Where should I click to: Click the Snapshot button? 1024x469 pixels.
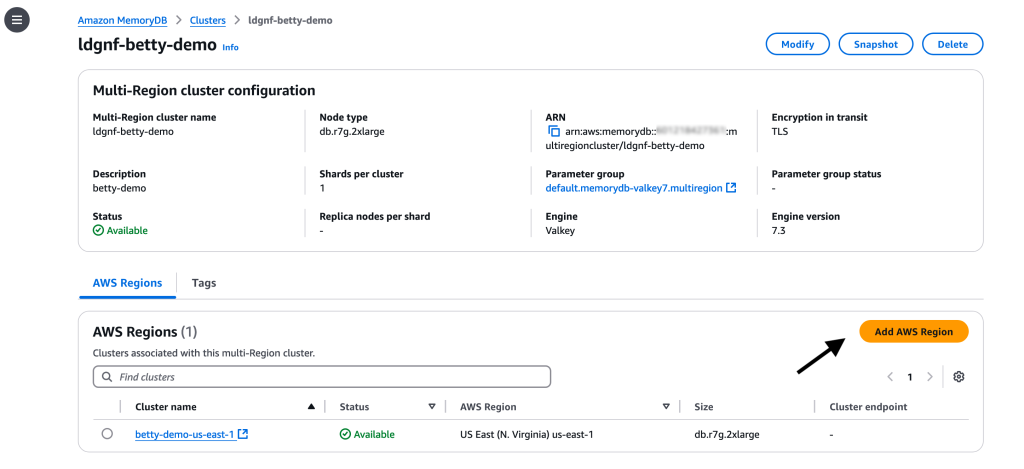(x=876, y=44)
